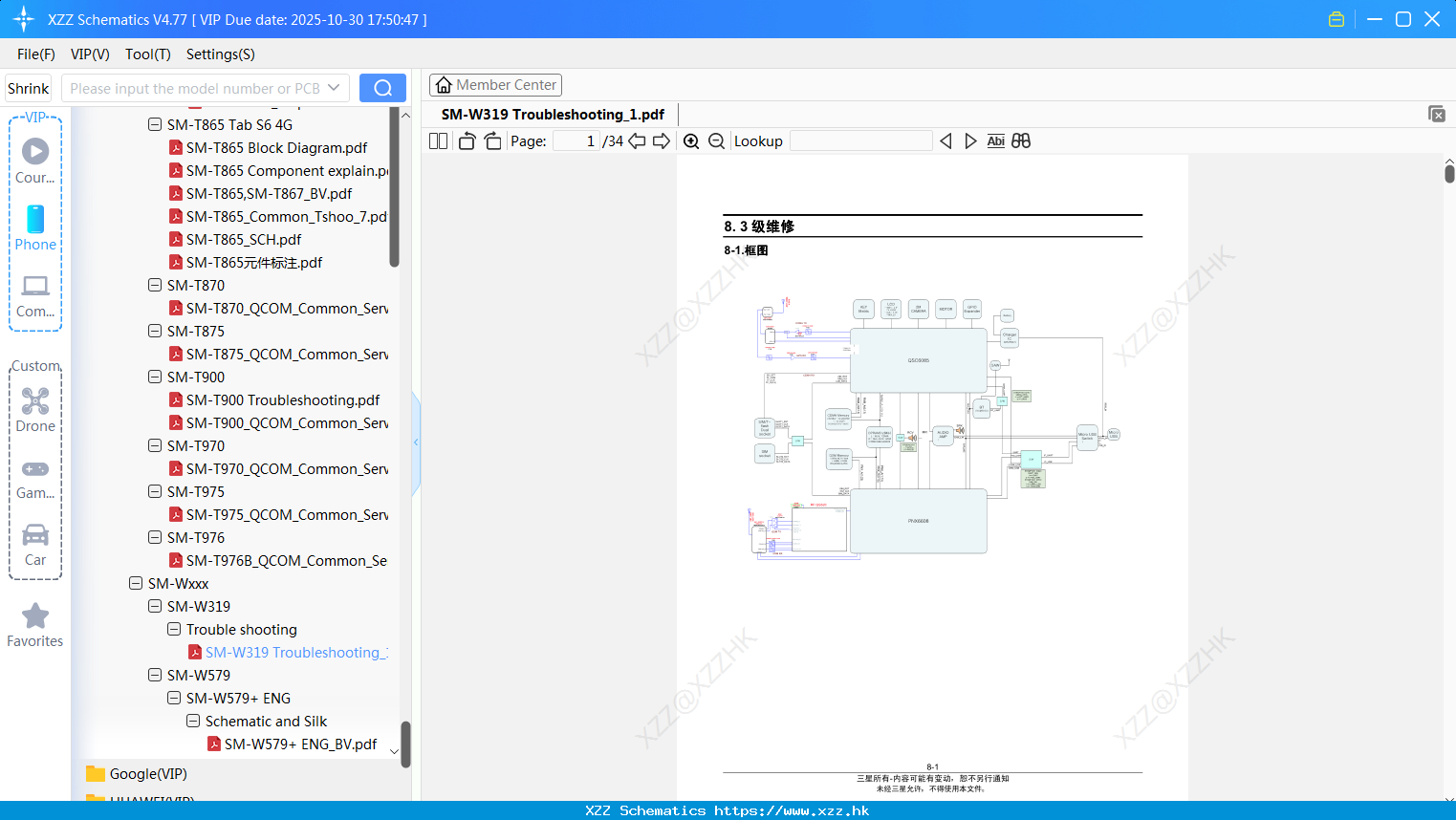Open SM-T865,SM-T867_BV.pdf
The width and height of the screenshot is (1456, 820).
tap(269, 194)
